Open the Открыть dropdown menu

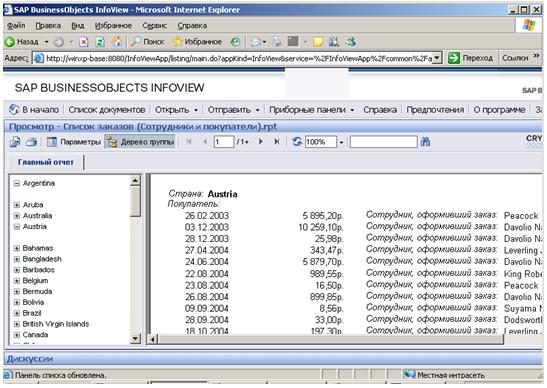click(177, 110)
